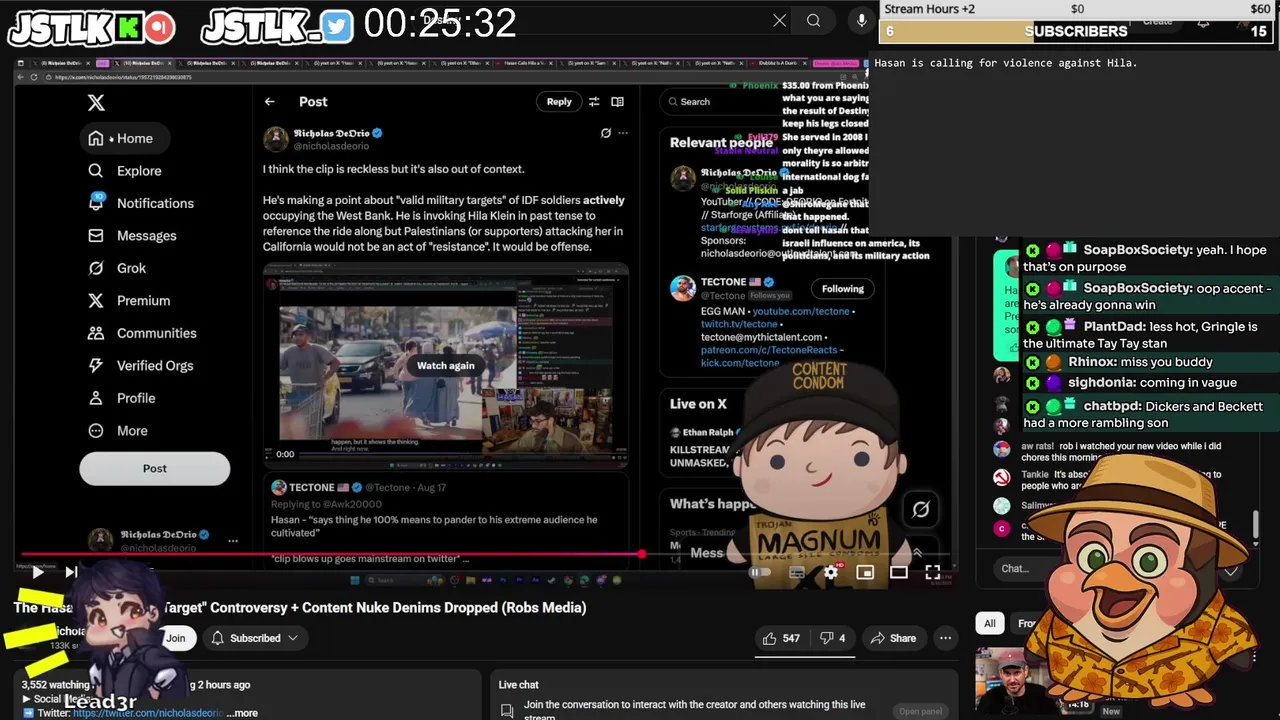This screenshot has height=720, width=1280.
Task: Like the video with 547 likes
Action: coord(781,638)
